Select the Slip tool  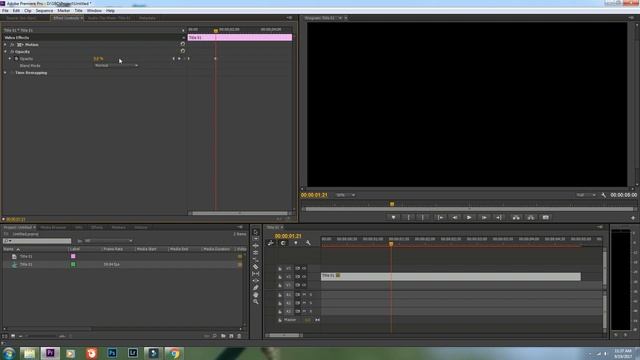point(256,273)
